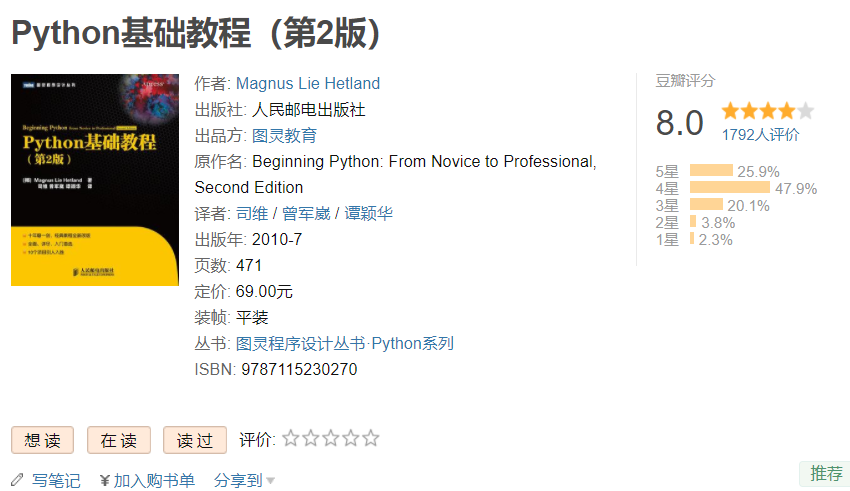Rate the book four stars
The height and width of the screenshot is (491, 850).
pos(351,438)
